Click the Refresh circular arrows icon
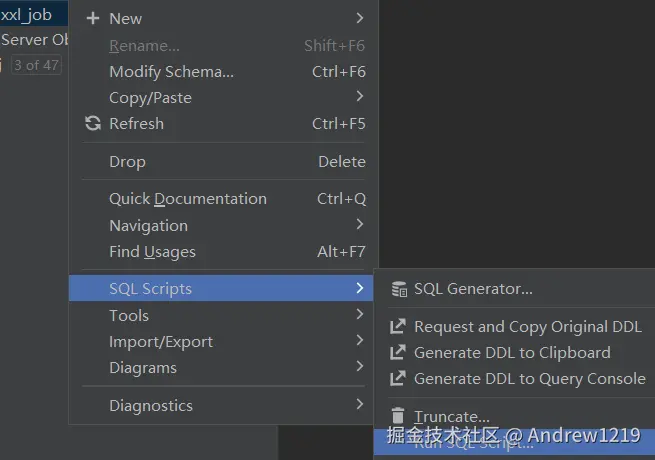The height and width of the screenshot is (460, 655). [93, 123]
